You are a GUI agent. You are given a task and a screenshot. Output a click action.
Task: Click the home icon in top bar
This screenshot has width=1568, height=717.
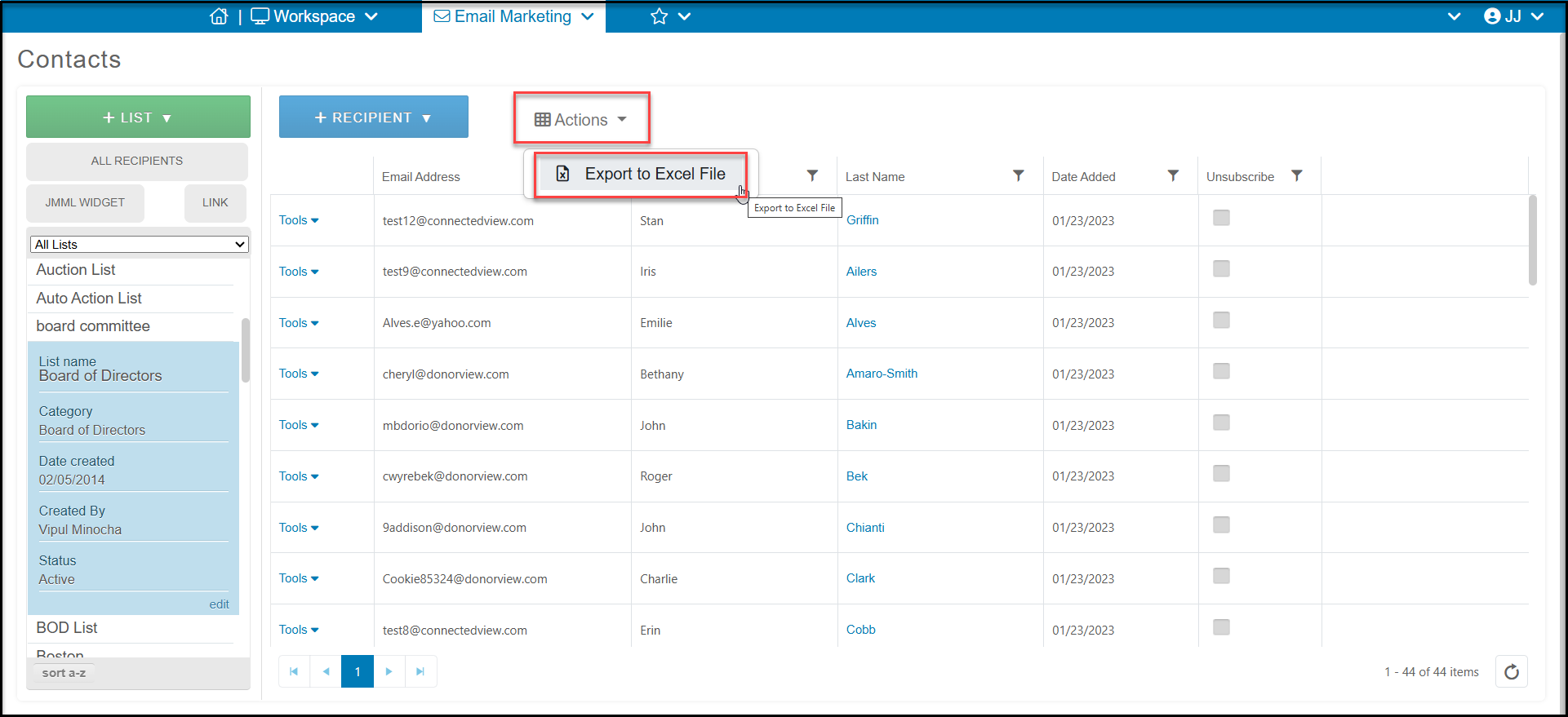click(219, 16)
